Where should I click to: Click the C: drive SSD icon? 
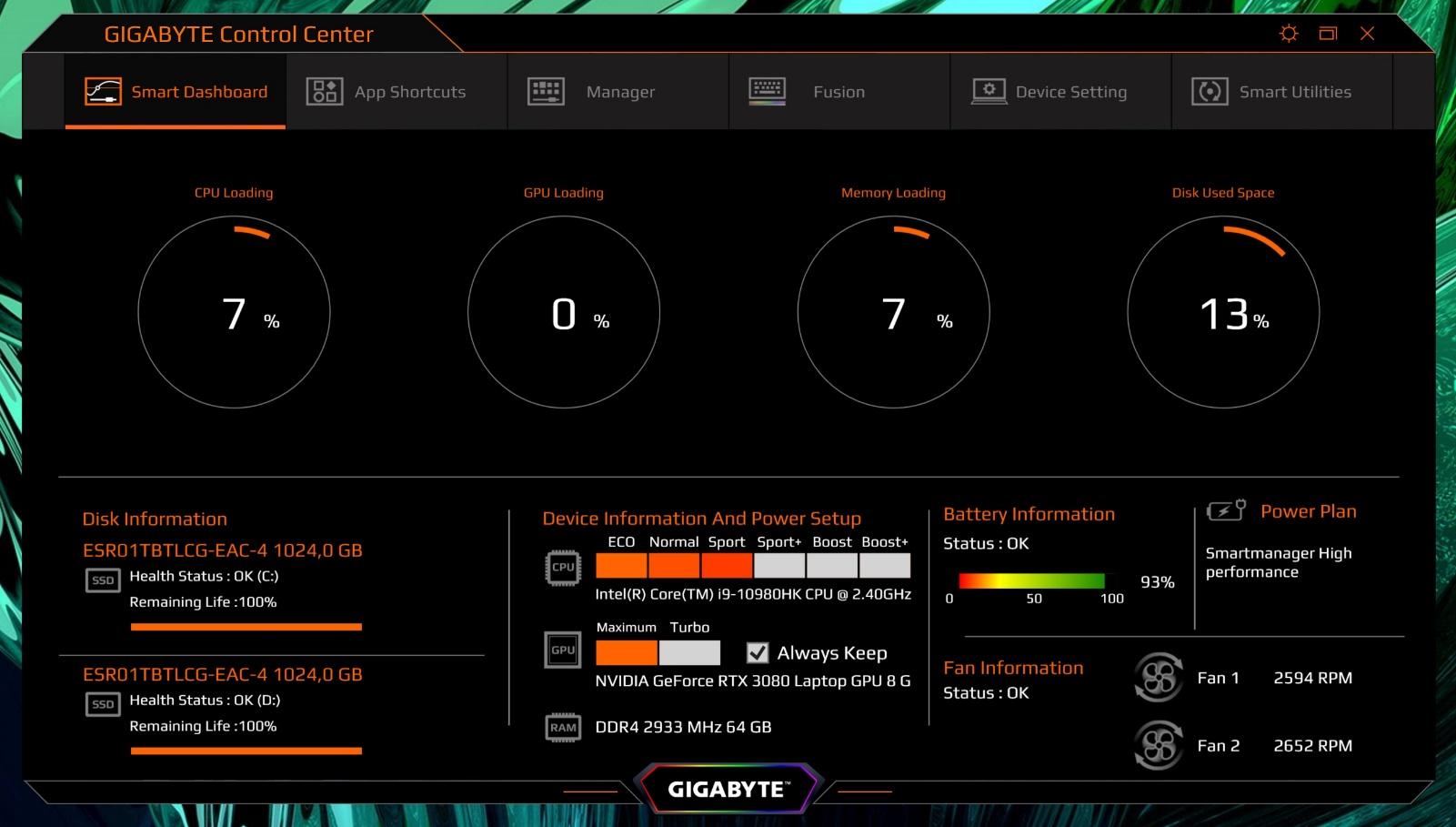[x=103, y=580]
